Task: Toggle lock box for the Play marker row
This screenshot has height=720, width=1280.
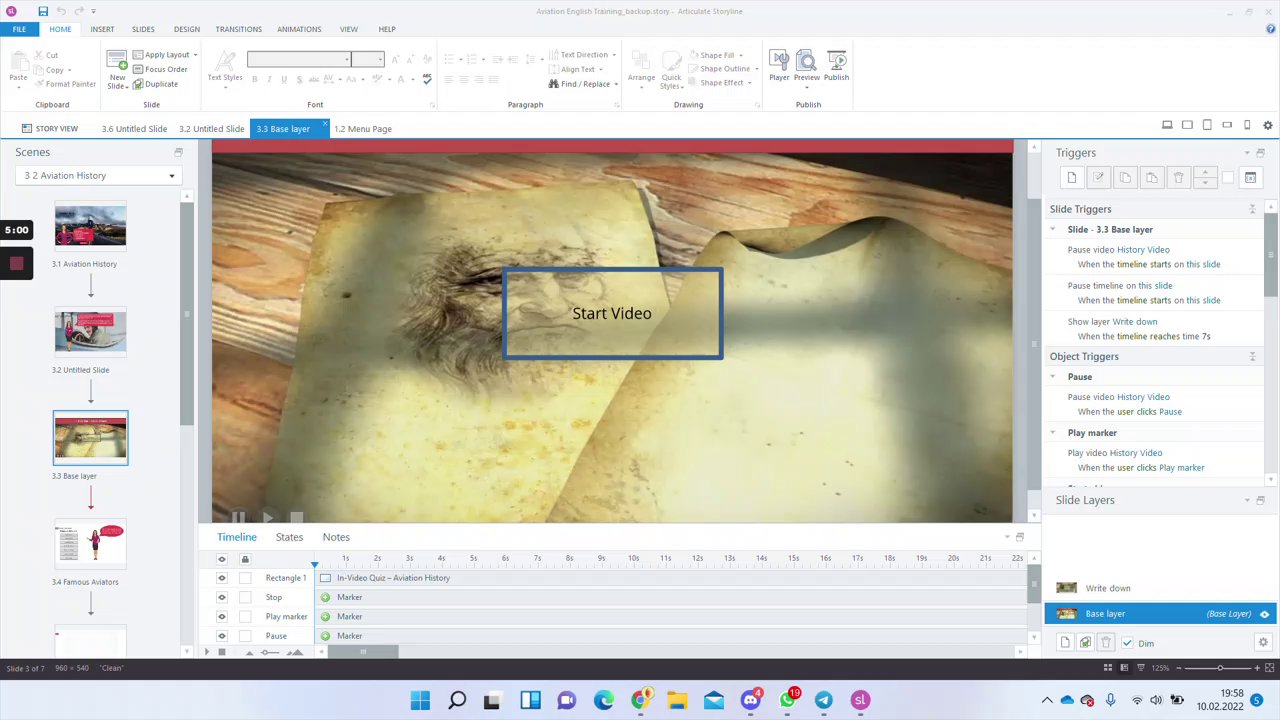Action: point(246,617)
